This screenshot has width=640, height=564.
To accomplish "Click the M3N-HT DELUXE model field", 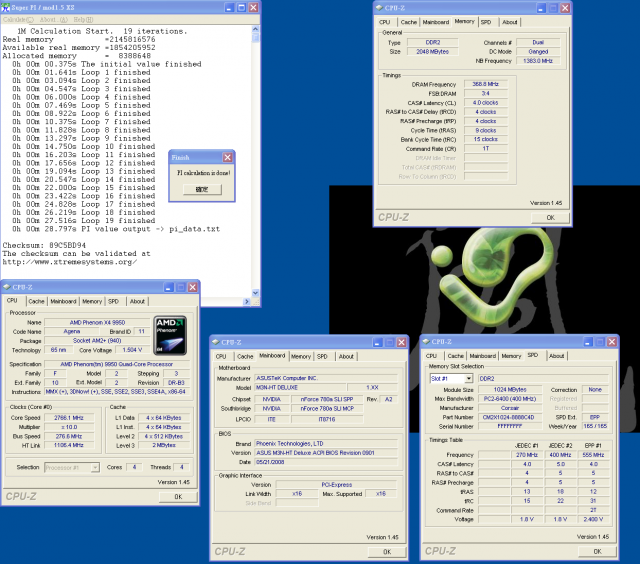I will 300,387.
